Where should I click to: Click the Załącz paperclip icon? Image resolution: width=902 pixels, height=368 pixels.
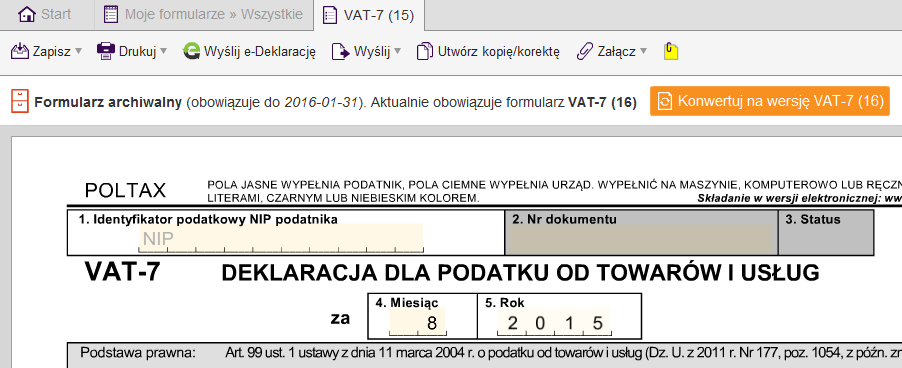pyautogui.click(x=584, y=51)
